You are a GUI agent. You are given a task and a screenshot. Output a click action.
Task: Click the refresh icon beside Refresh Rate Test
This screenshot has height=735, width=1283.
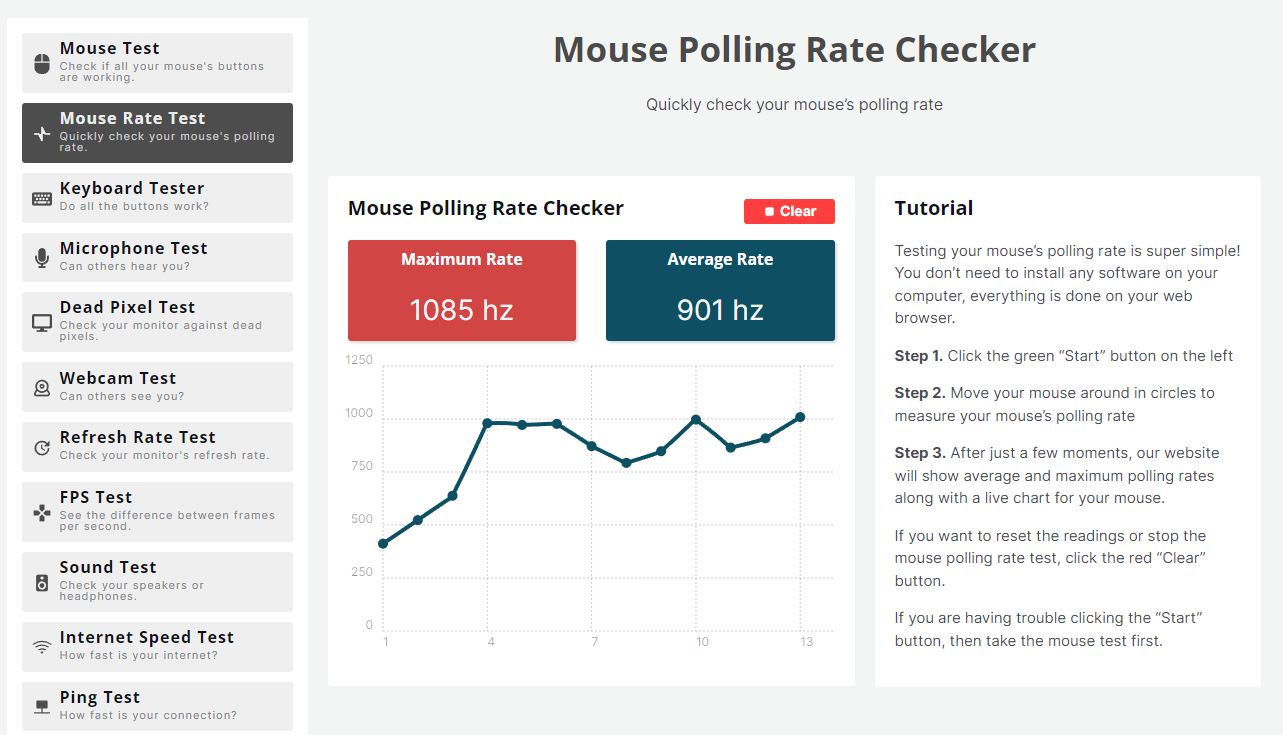coord(42,448)
